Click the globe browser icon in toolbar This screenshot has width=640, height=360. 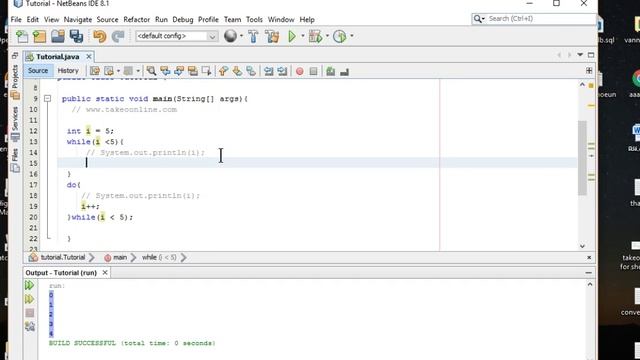(230, 36)
